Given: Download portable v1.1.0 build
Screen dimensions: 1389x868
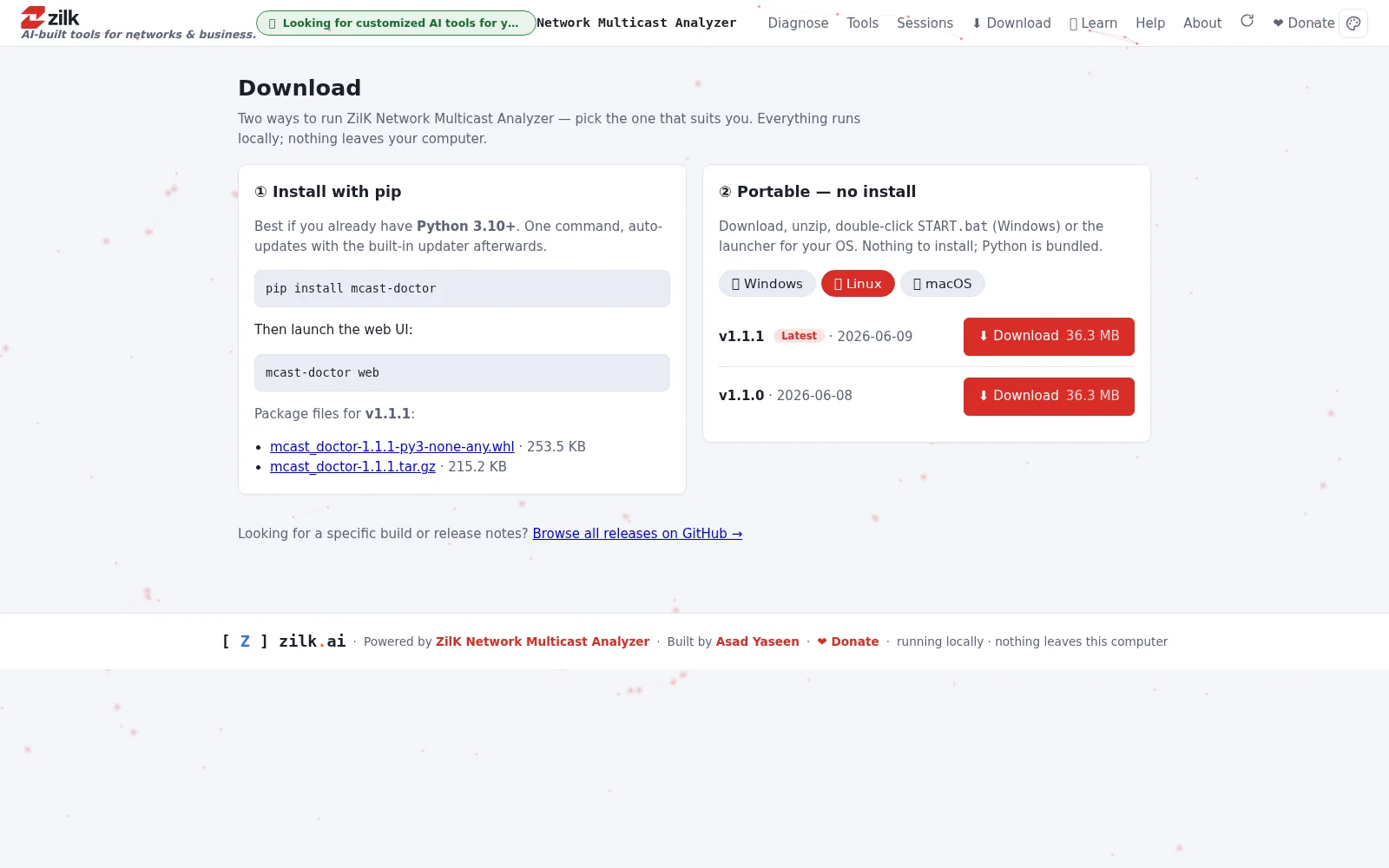Looking at the screenshot, I should (x=1049, y=397).
